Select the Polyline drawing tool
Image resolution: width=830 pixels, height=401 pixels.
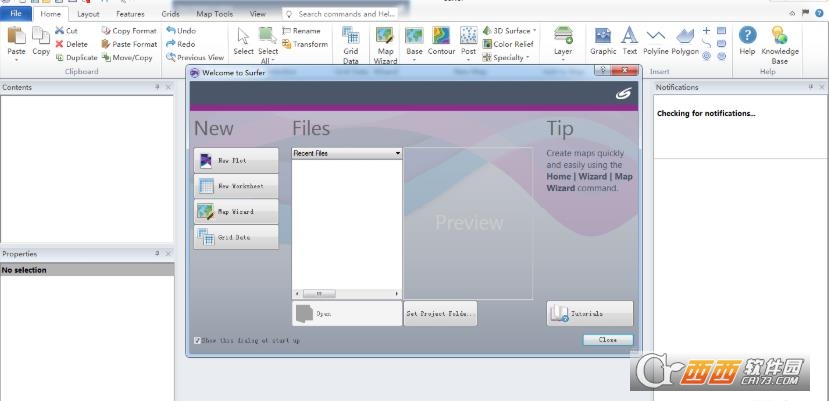click(656, 41)
